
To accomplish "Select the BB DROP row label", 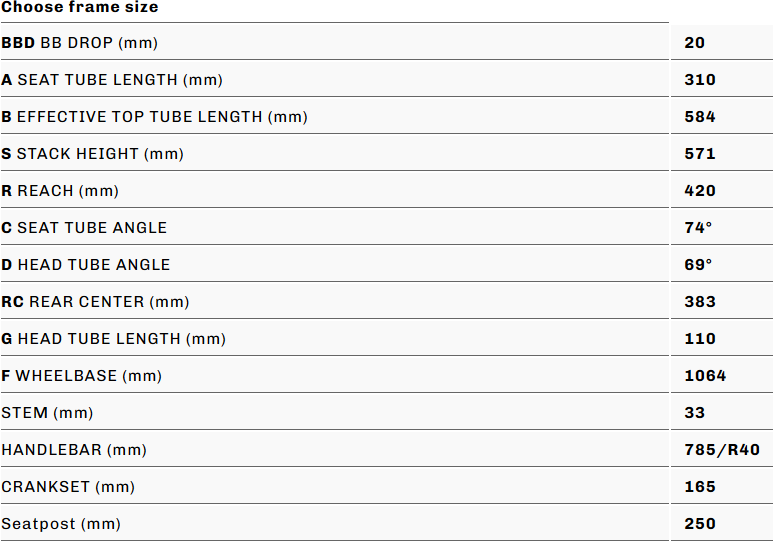I will coord(80,43).
